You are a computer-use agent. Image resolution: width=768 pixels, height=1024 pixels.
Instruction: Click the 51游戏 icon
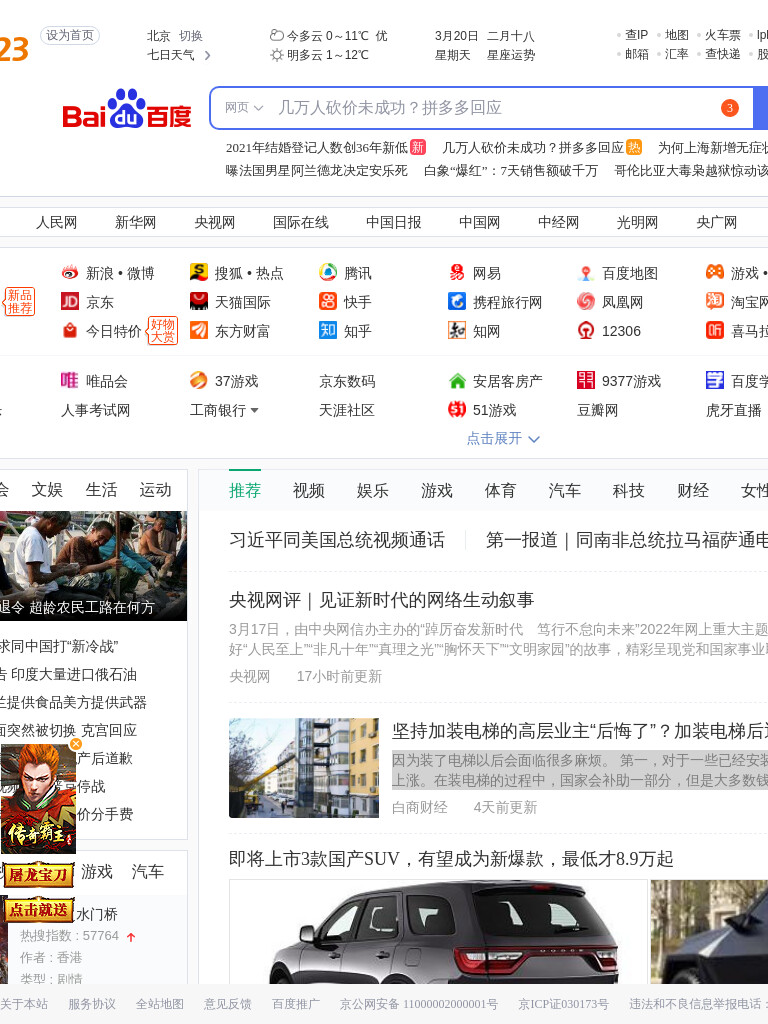click(457, 409)
